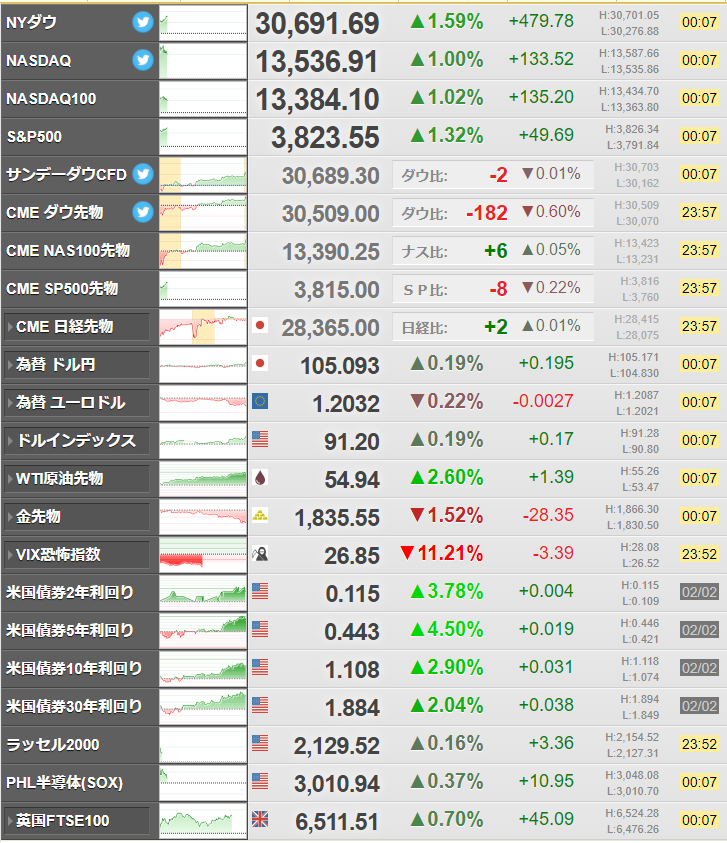Screen dimensions: 727x843
Task: Expand the 為替 ユーロドル row
Action: click(76, 403)
